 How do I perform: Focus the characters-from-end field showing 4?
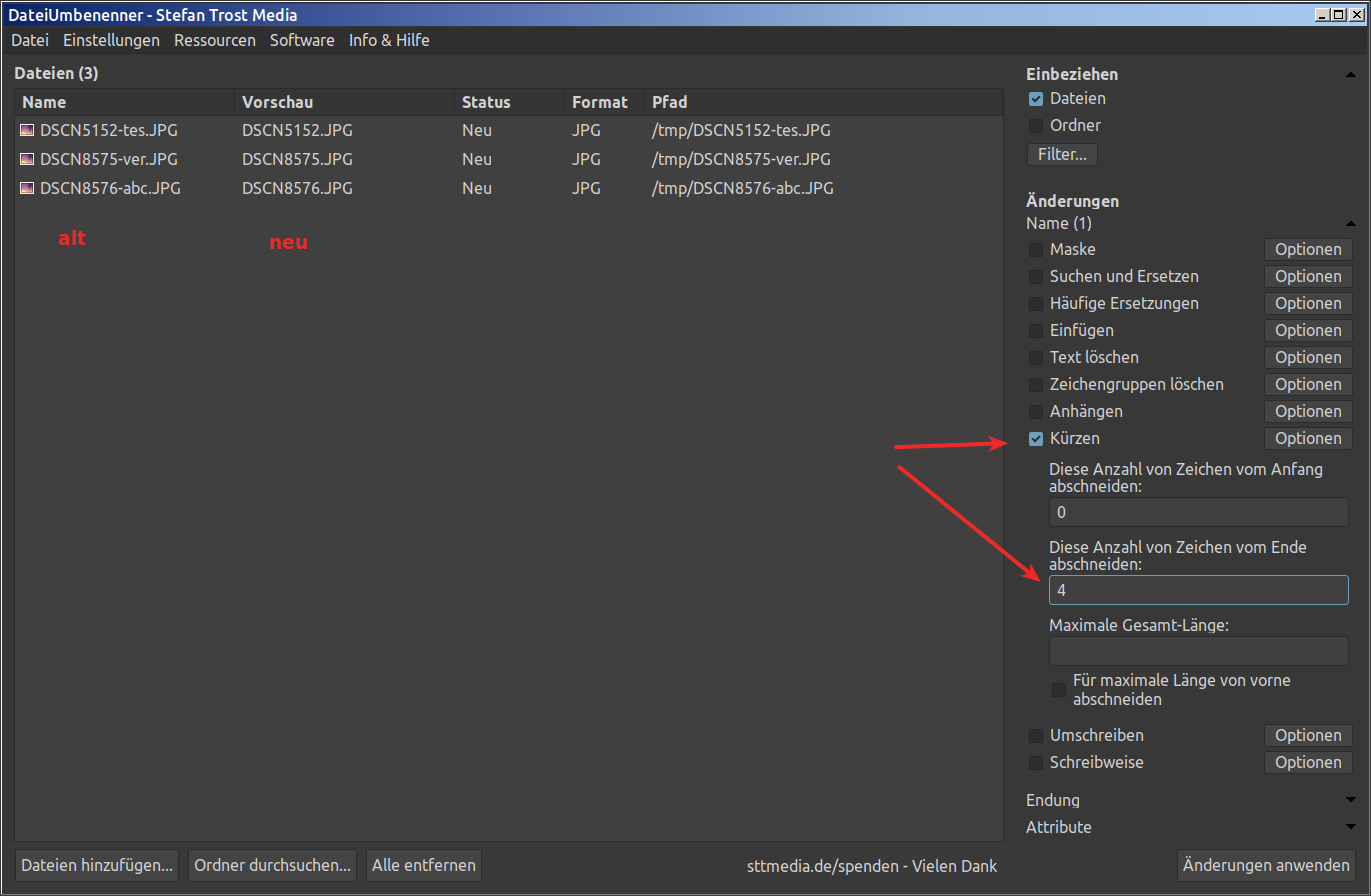pos(1199,590)
